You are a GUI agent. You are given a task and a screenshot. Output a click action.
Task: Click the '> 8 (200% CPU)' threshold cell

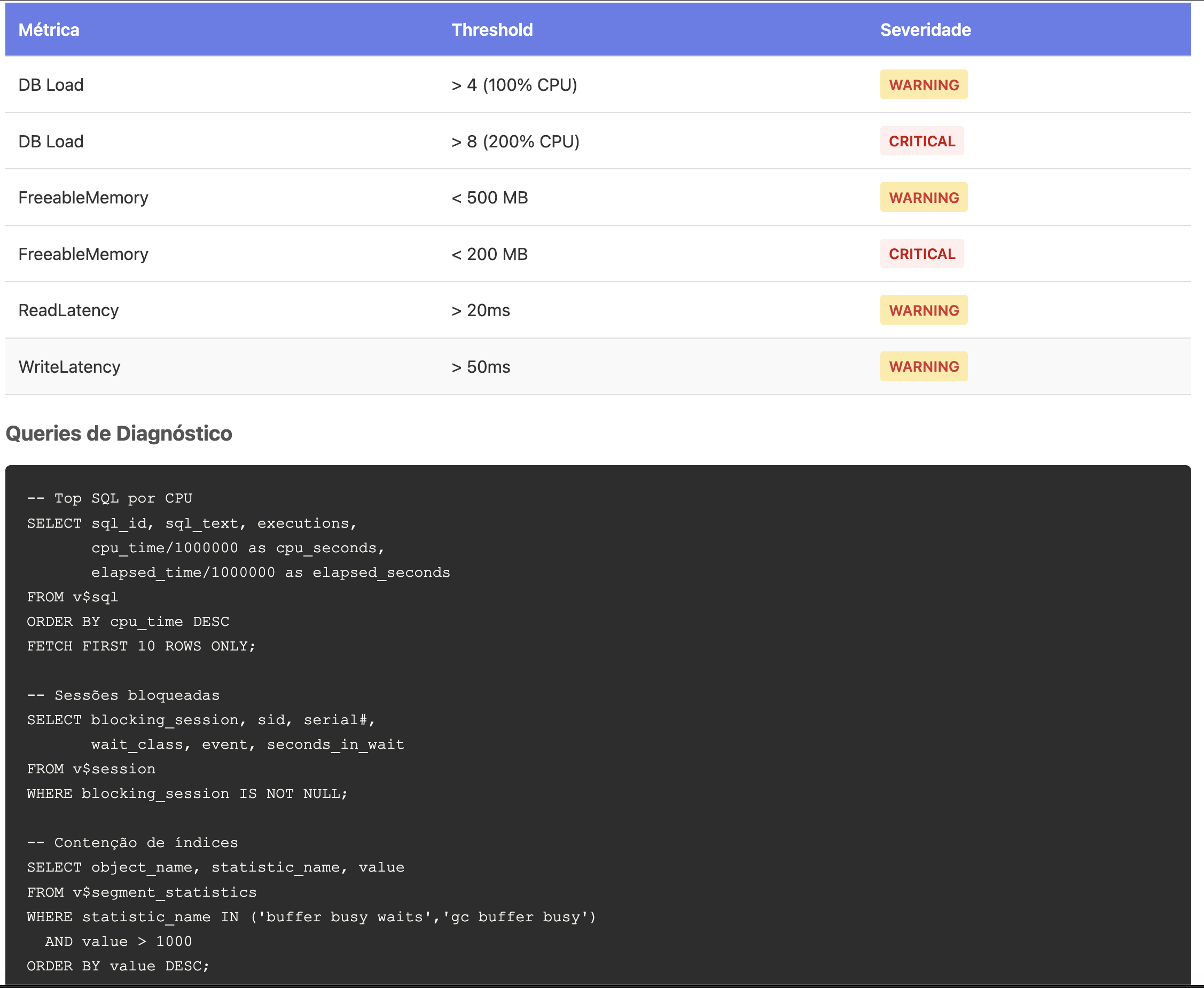(x=515, y=141)
